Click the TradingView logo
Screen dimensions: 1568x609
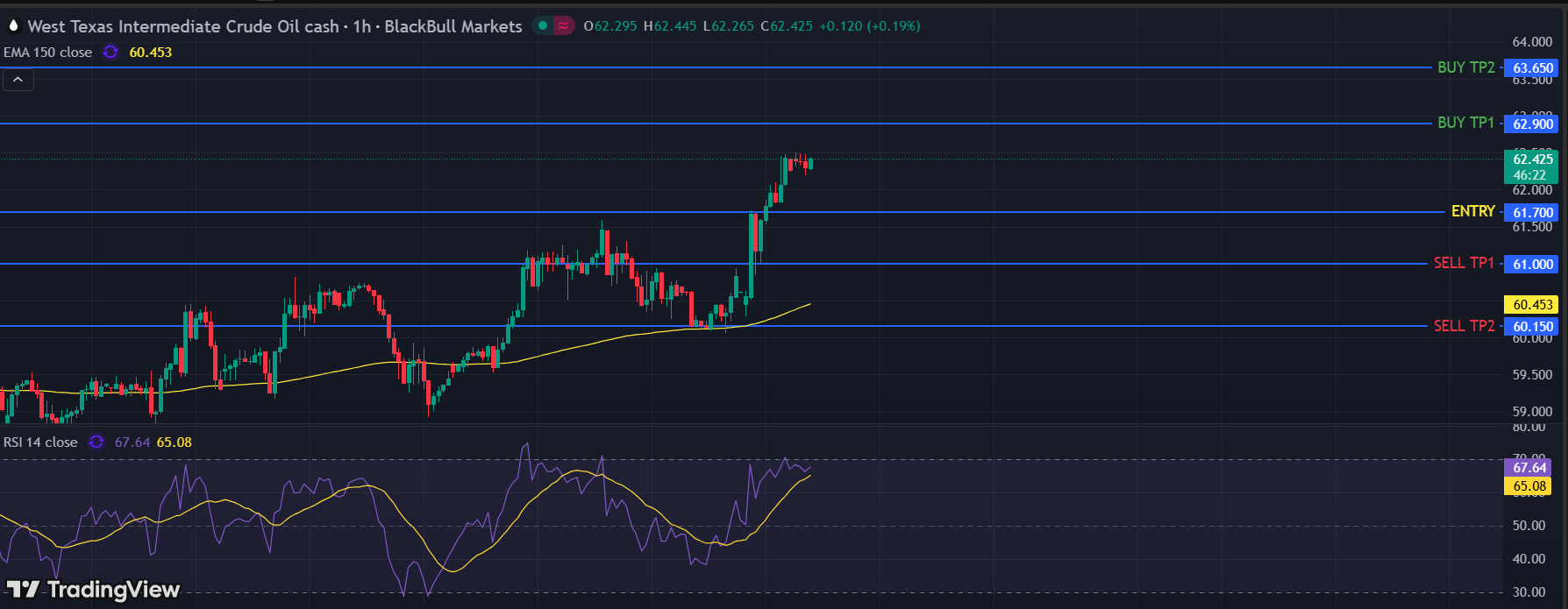tap(93, 590)
